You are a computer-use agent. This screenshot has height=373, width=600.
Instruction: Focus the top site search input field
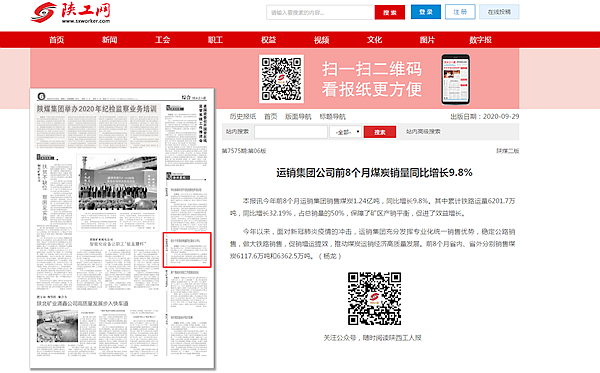point(320,13)
